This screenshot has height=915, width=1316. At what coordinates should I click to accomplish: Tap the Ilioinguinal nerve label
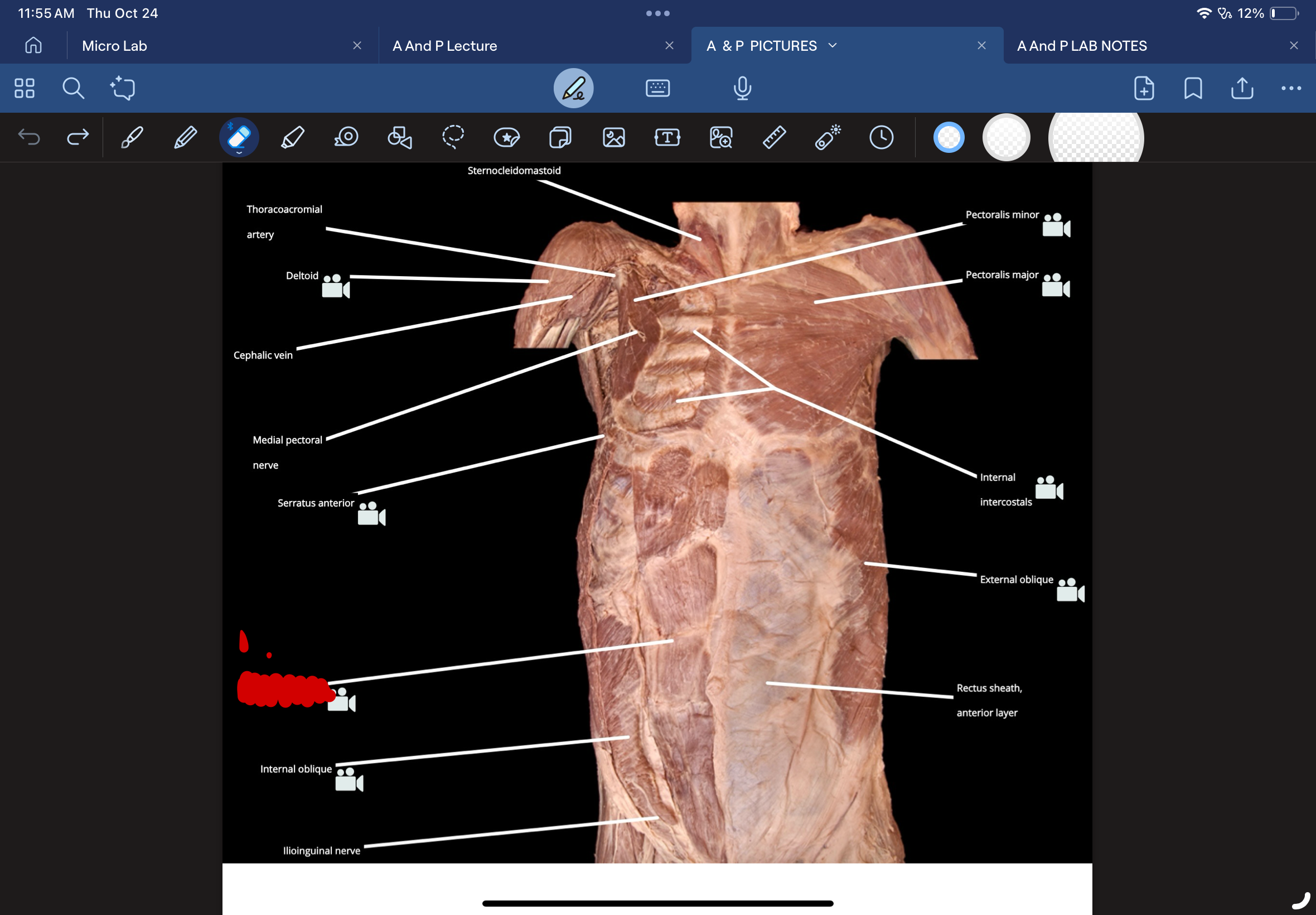click(x=321, y=851)
